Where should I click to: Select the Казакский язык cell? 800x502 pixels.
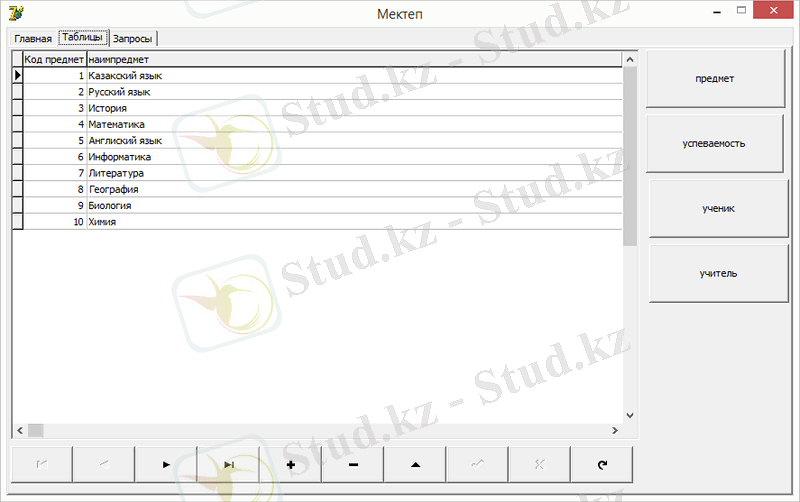pos(355,76)
